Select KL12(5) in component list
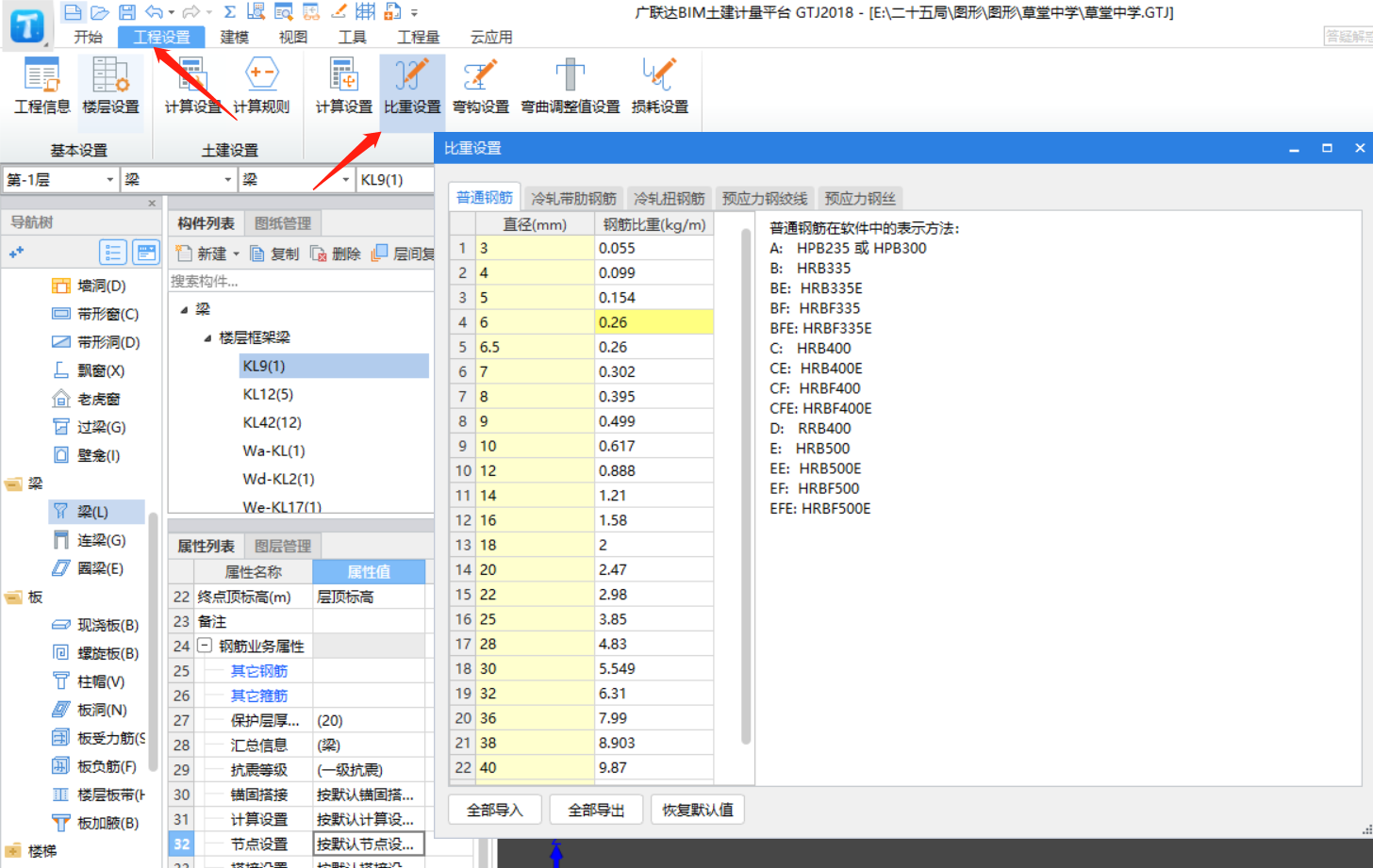 coord(268,394)
